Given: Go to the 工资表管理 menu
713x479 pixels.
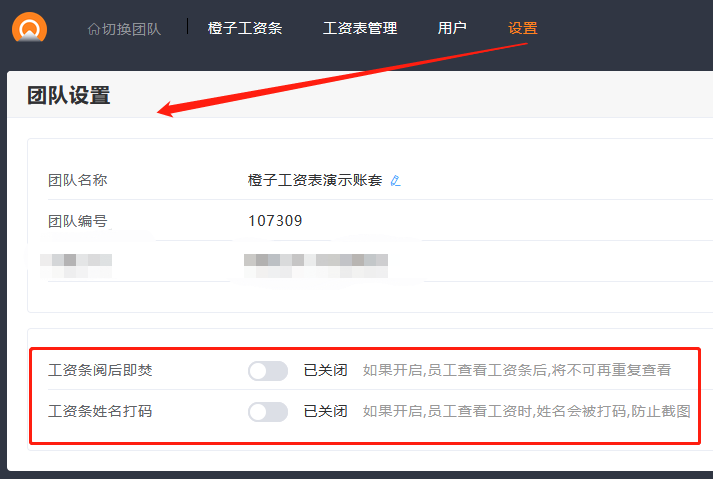Looking at the screenshot, I should pyautogui.click(x=360, y=28).
